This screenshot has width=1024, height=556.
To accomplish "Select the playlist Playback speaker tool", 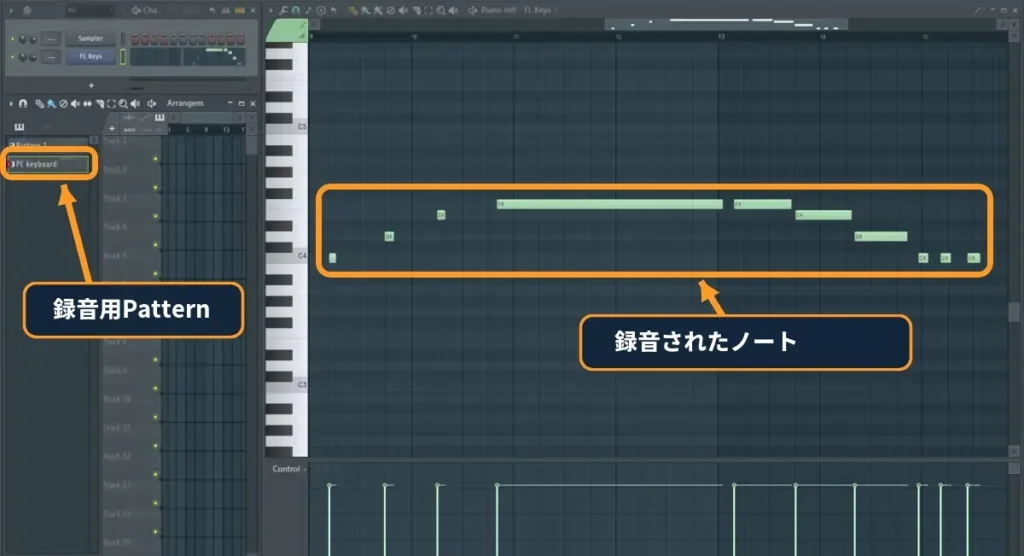I will (135, 103).
